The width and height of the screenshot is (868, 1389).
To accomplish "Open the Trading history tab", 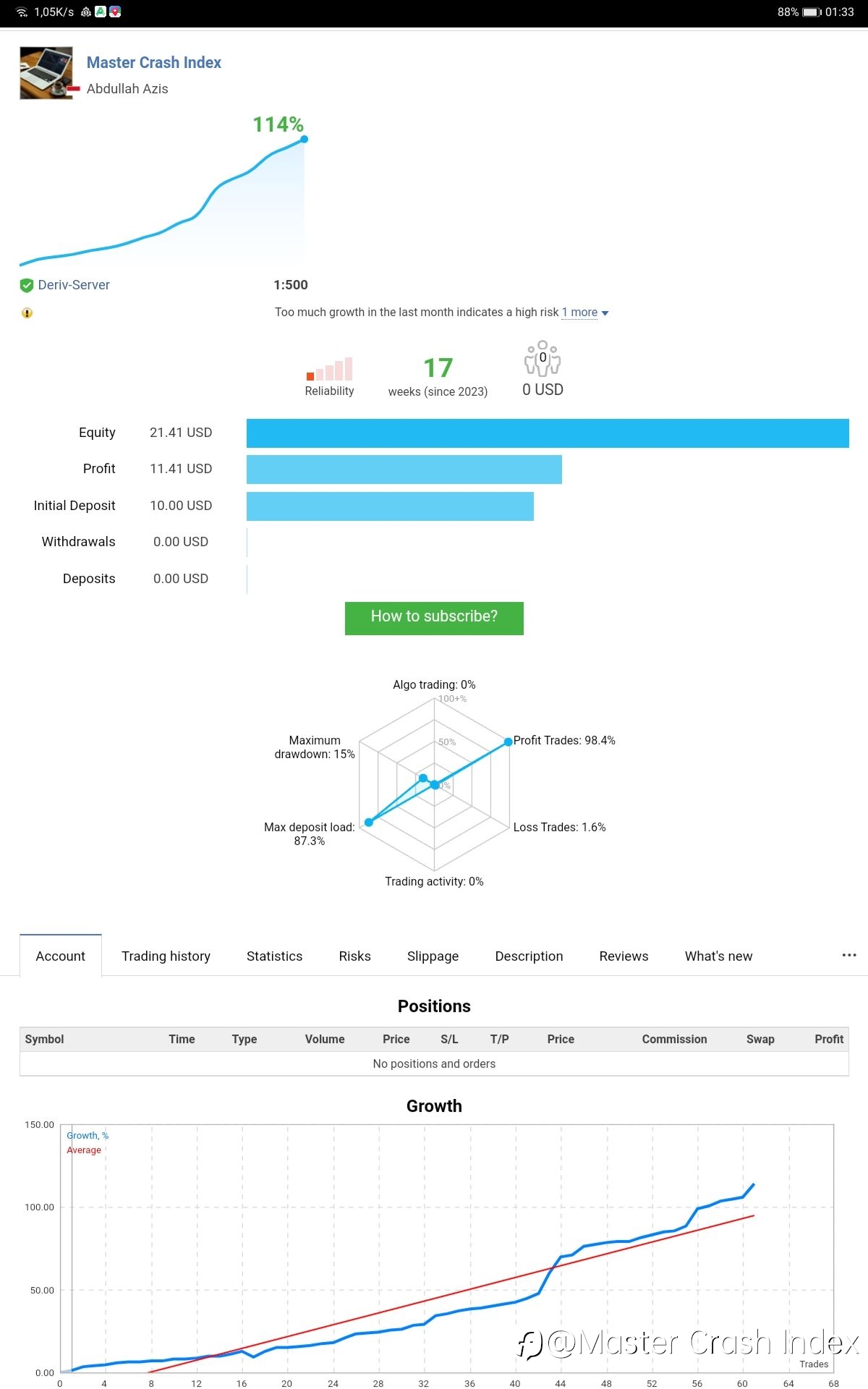I will pos(166,956).
